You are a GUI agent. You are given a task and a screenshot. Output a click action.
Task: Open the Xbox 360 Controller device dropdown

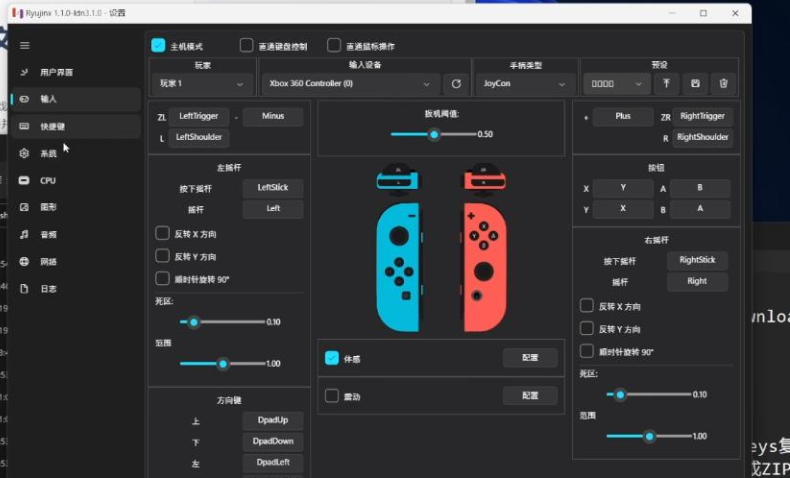[x=350, y=84]
